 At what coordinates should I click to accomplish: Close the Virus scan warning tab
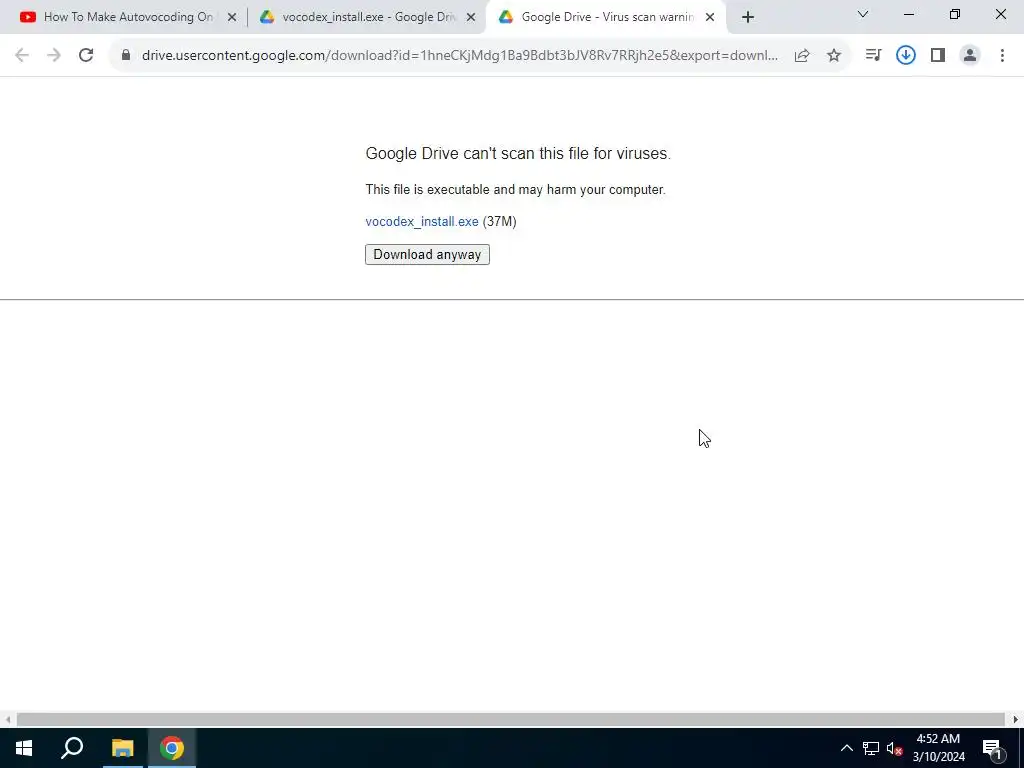(710, 18)
